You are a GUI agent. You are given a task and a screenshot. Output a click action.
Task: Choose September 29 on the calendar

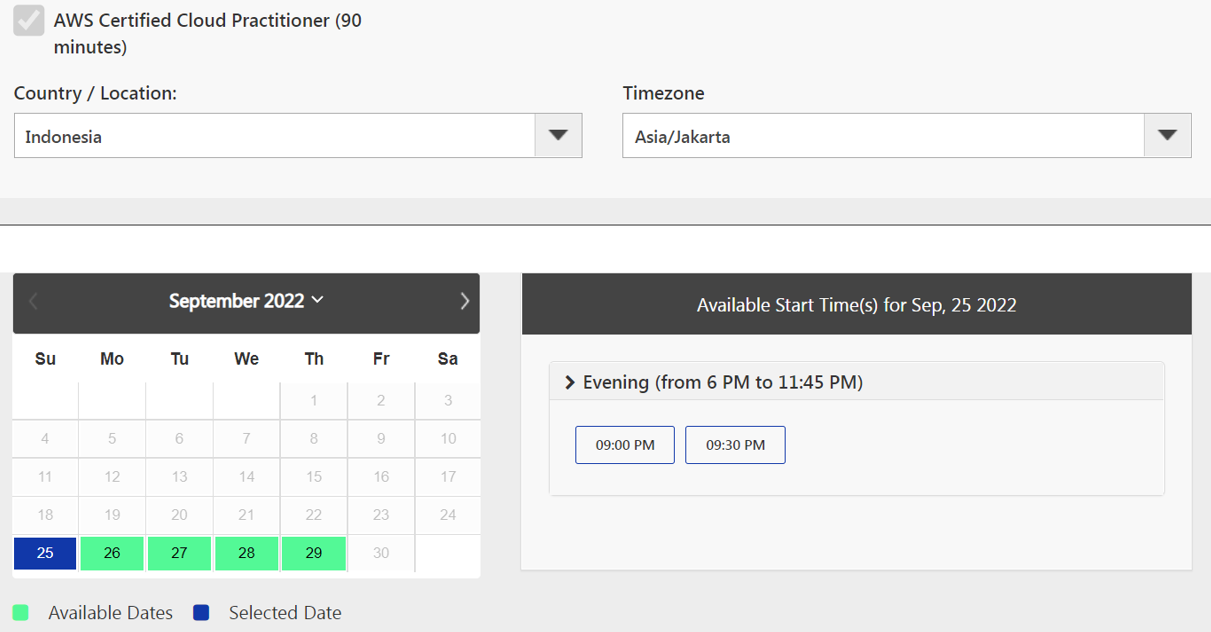pos(314,553)
